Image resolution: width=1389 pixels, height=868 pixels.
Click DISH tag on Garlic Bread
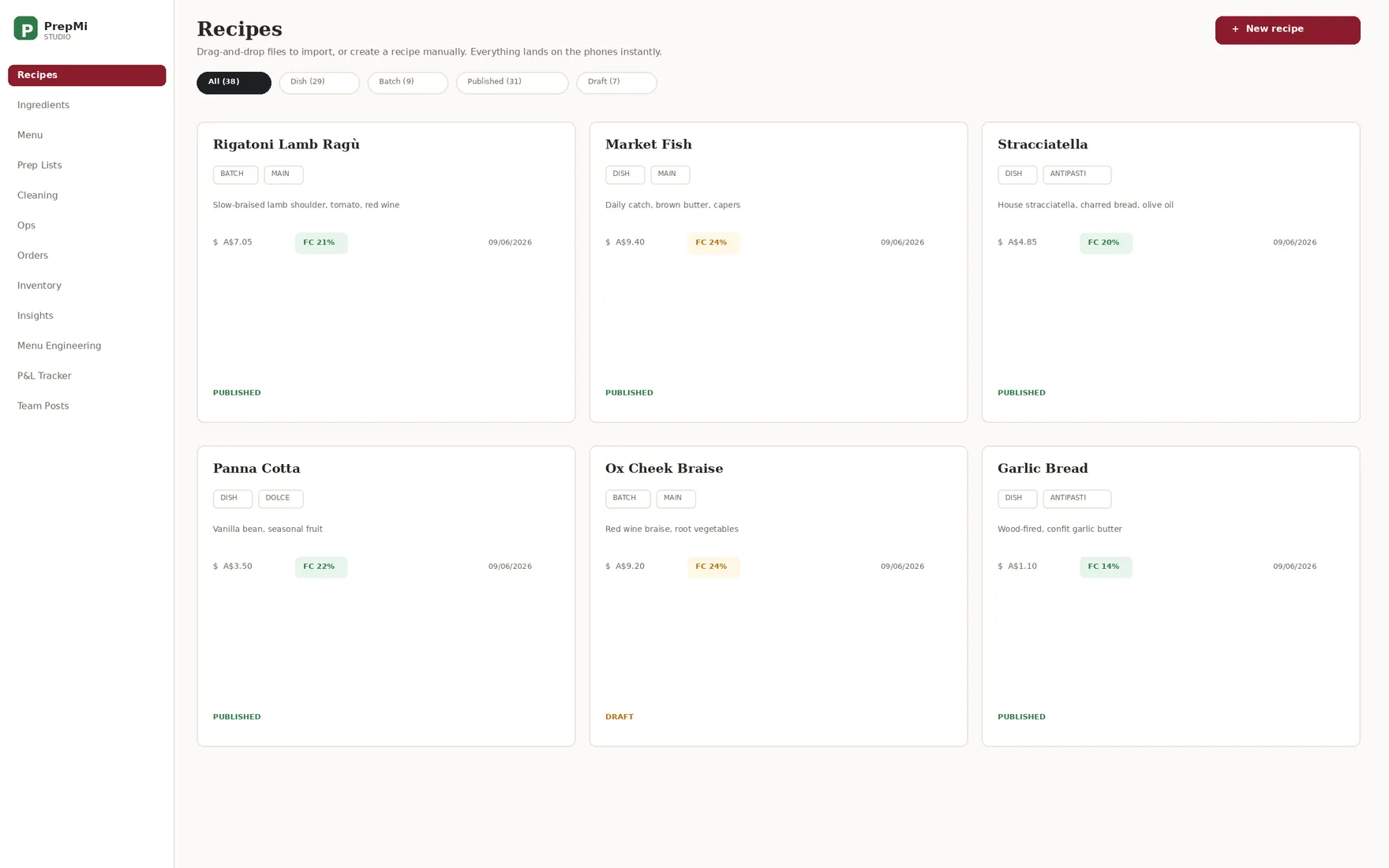[x=1016, y=499]
